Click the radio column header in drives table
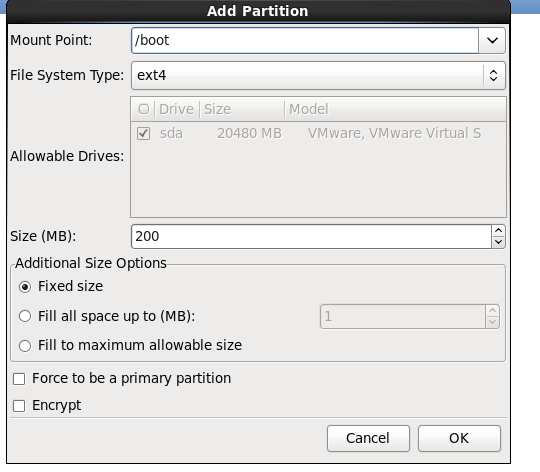 pyautogui.click(x=143, y=109)
